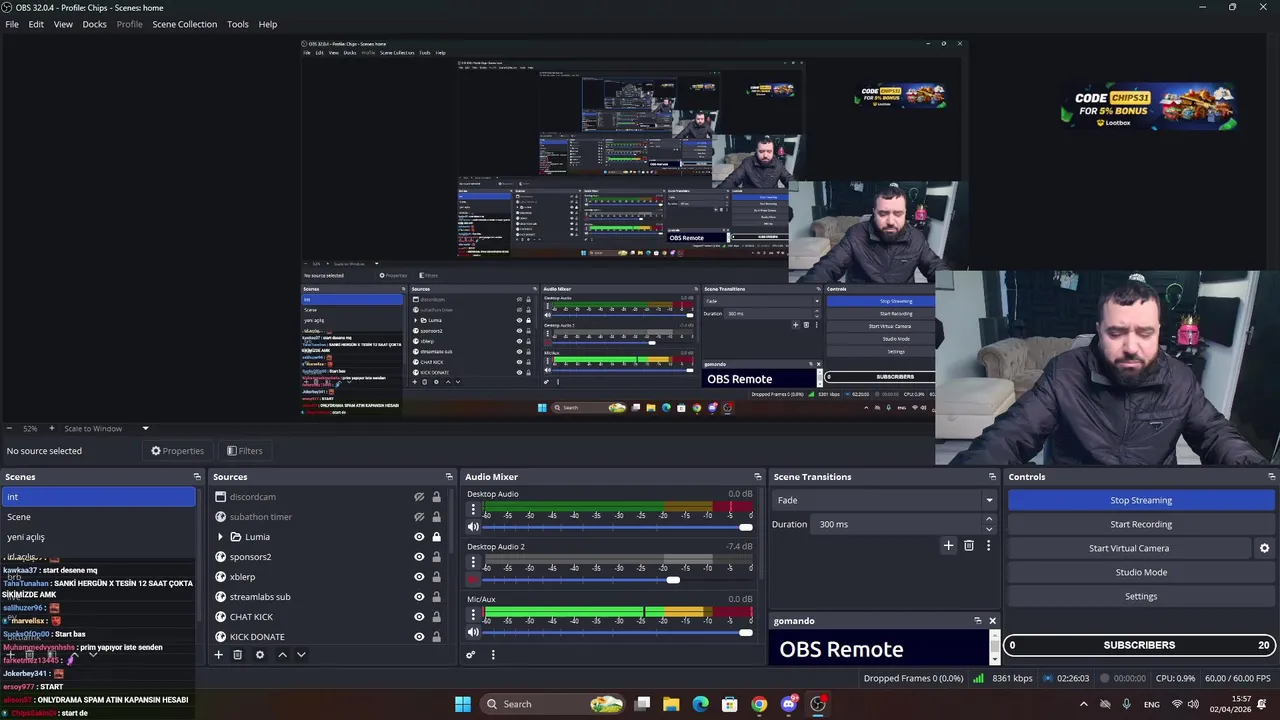Open Mic/Aux three-dot options
1280x720 pixels.
pos(473,615)
